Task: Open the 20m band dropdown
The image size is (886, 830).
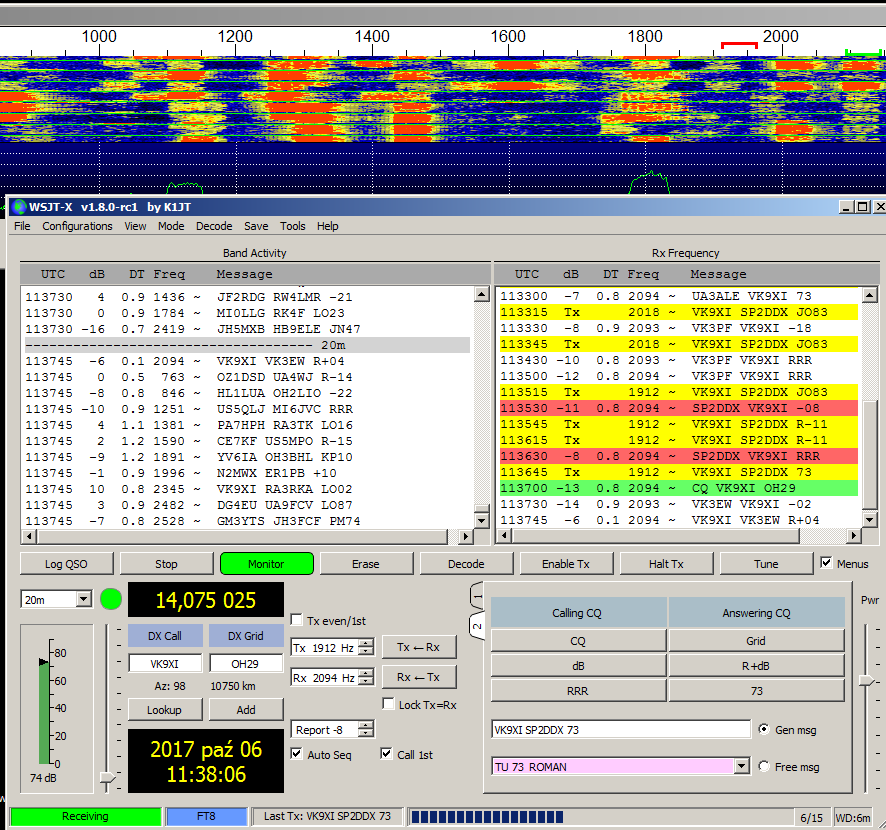Action: tap(83, 600)
